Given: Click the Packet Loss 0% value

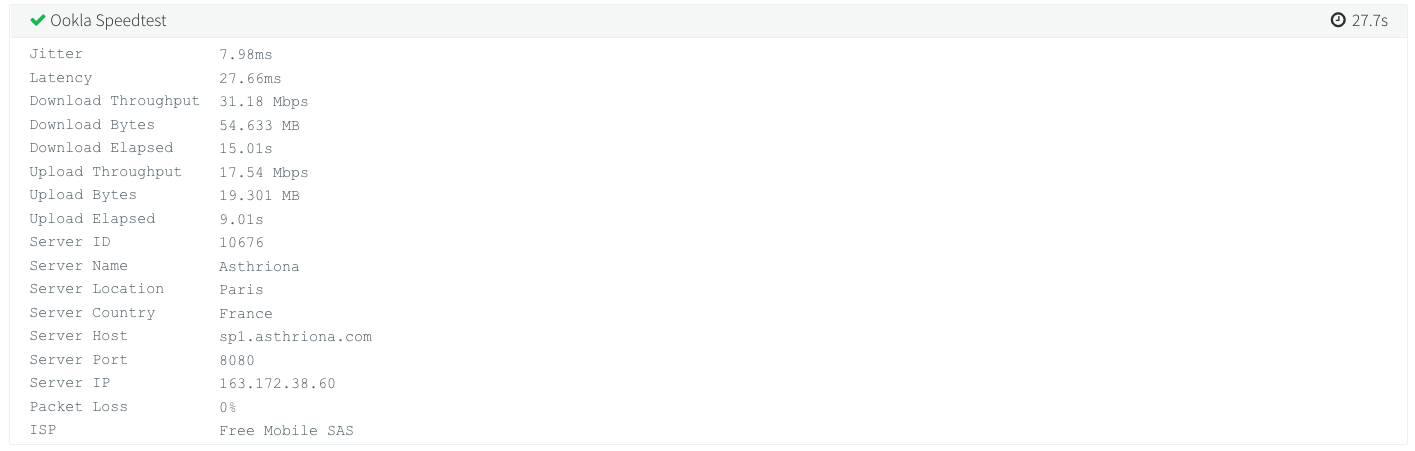Looking at the screenshot, I should click(228, 407).
